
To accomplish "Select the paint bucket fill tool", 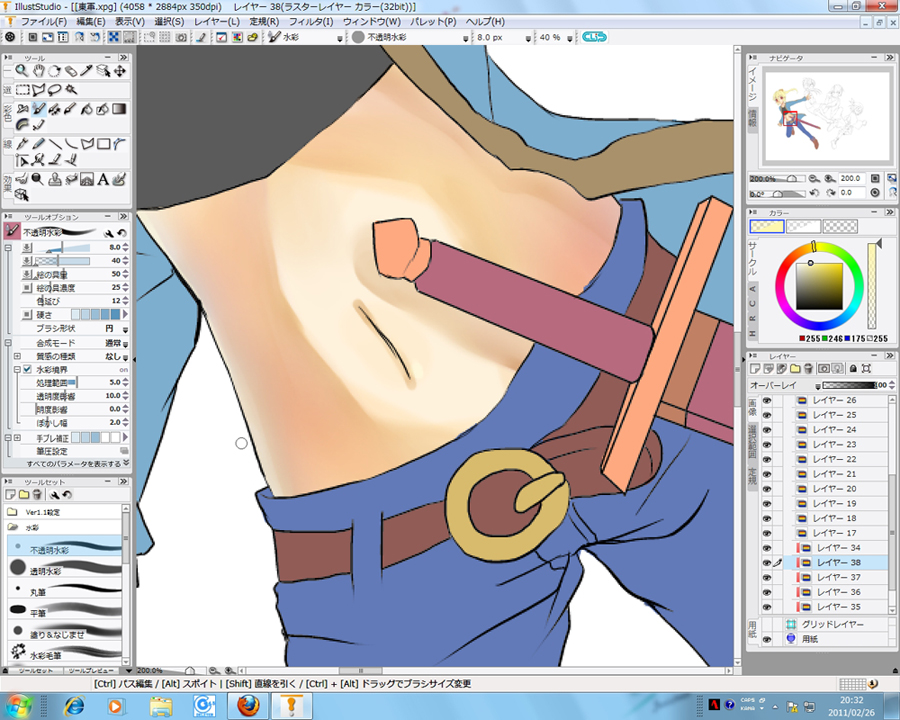I will tap(87, 109).
